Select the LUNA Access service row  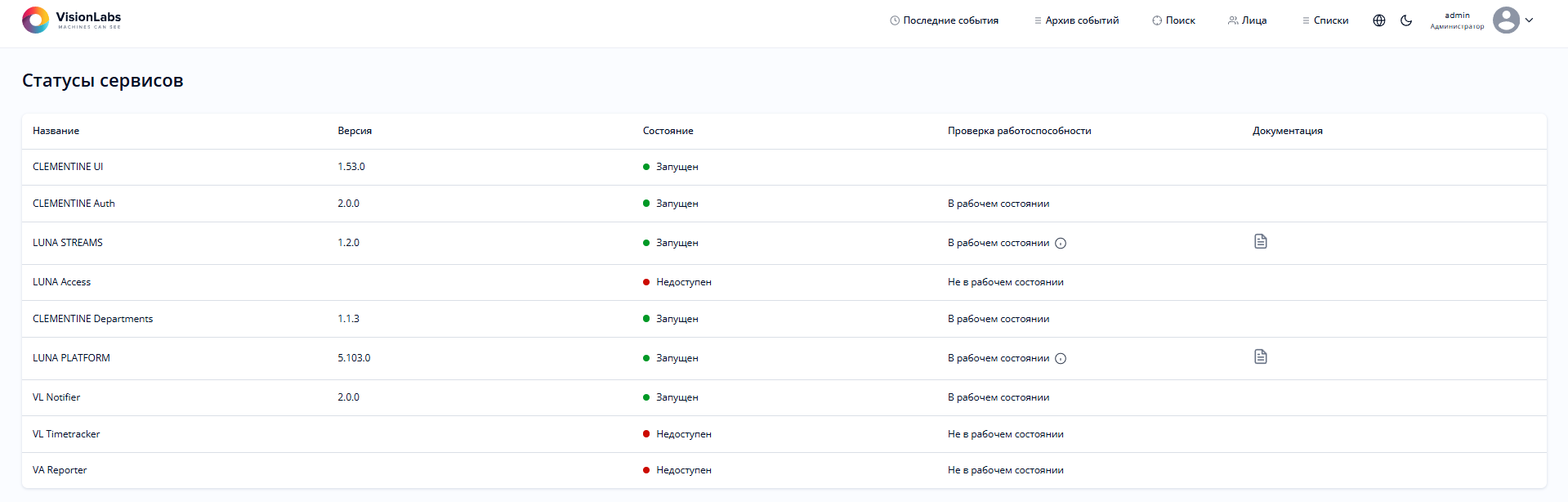tap(61, 282)
